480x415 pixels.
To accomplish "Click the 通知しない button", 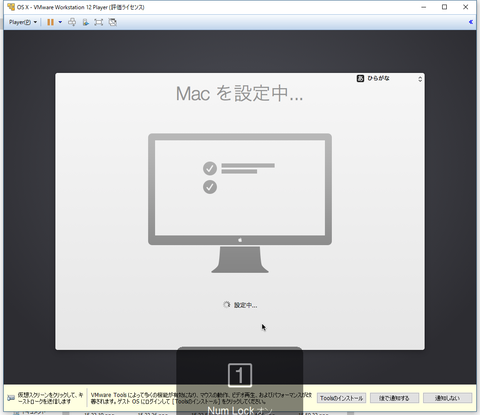I will [447, 398].
